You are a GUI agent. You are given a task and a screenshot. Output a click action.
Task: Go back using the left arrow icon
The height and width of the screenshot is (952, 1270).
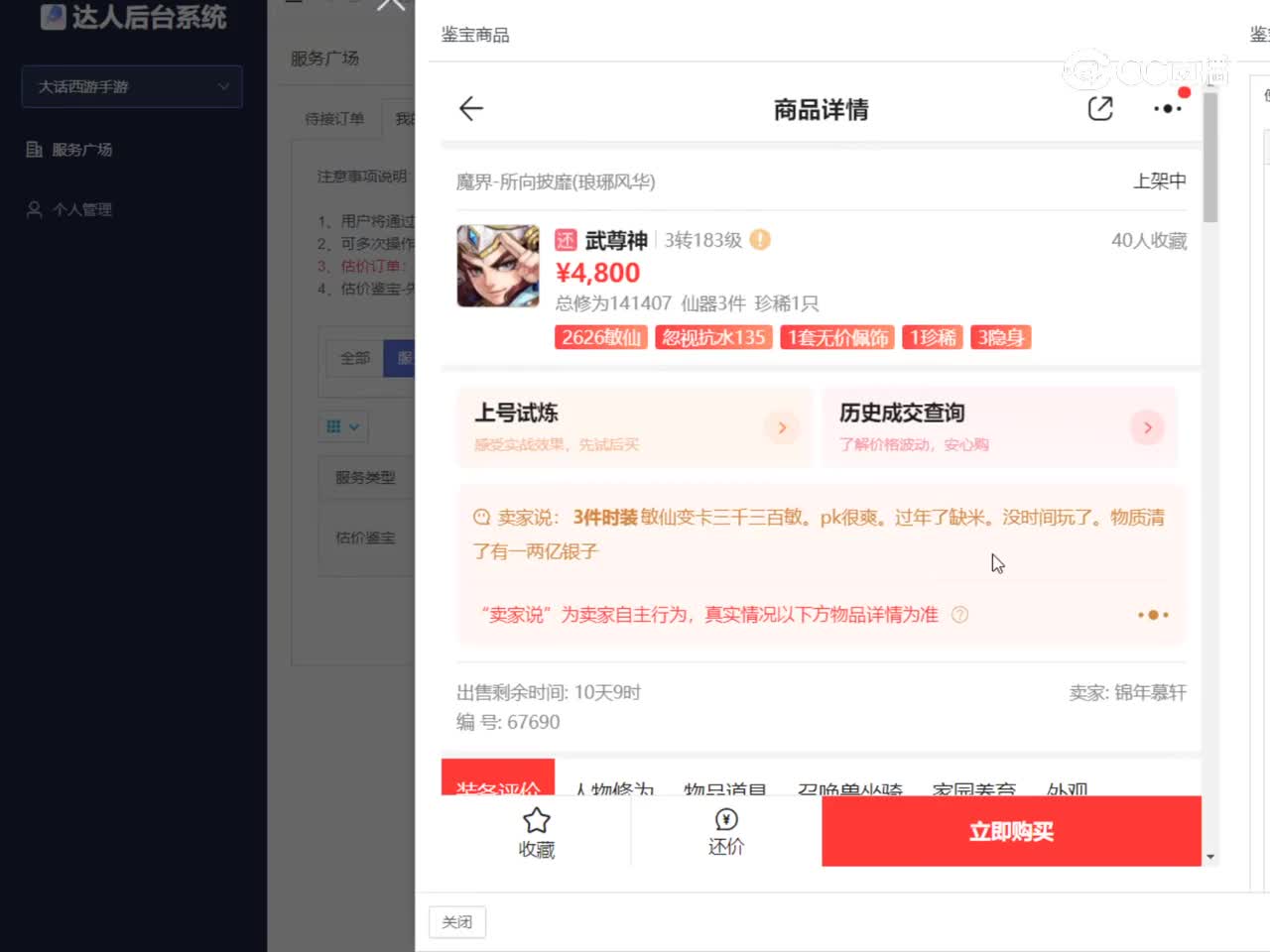click(x=471, y=108)
